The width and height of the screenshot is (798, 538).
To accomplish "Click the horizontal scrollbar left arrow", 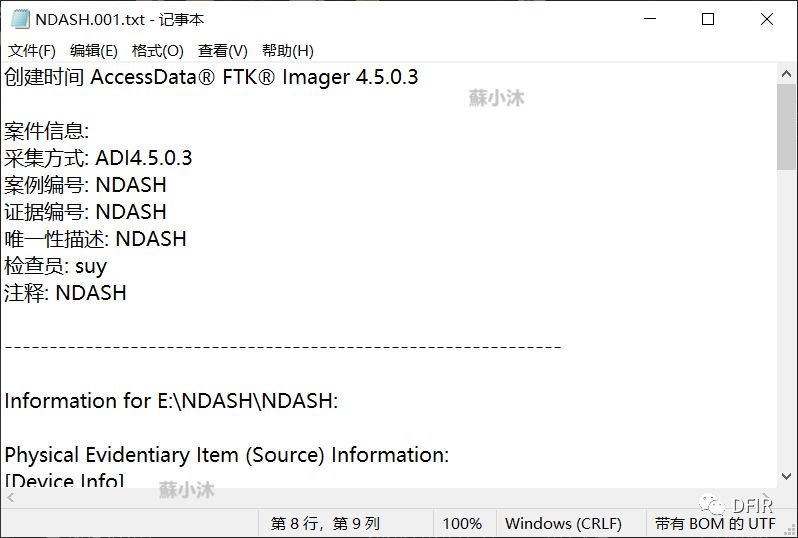I will 11,497.
